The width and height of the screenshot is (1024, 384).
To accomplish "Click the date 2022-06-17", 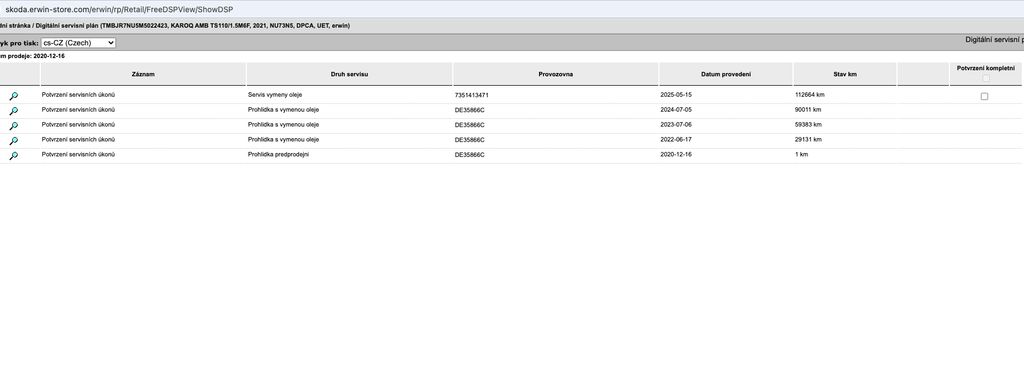I will click(x=676, y=140).
